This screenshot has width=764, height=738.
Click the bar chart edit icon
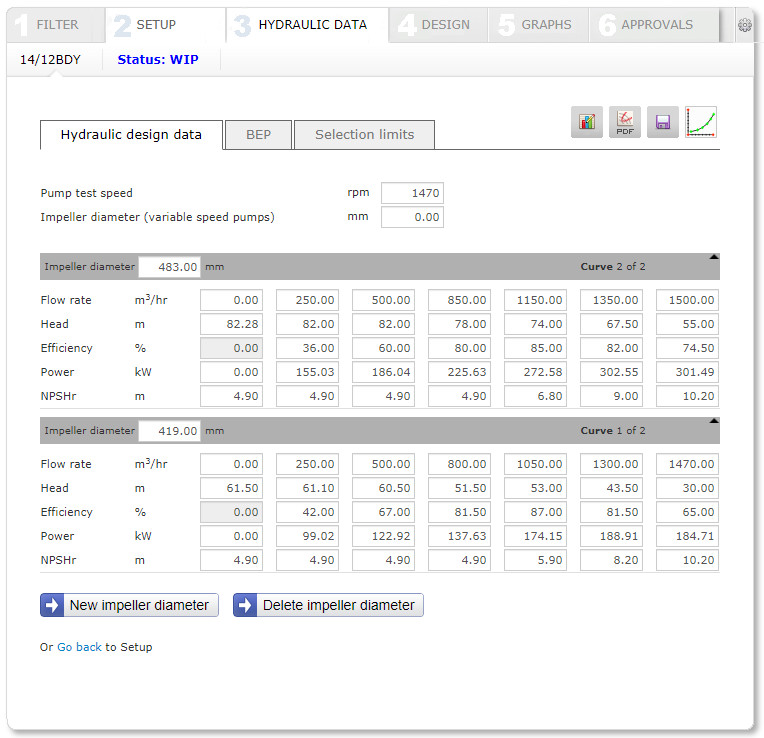point(587,122)
